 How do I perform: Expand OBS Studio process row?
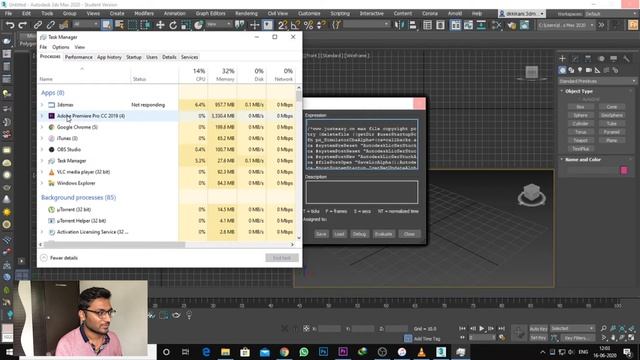42,150
